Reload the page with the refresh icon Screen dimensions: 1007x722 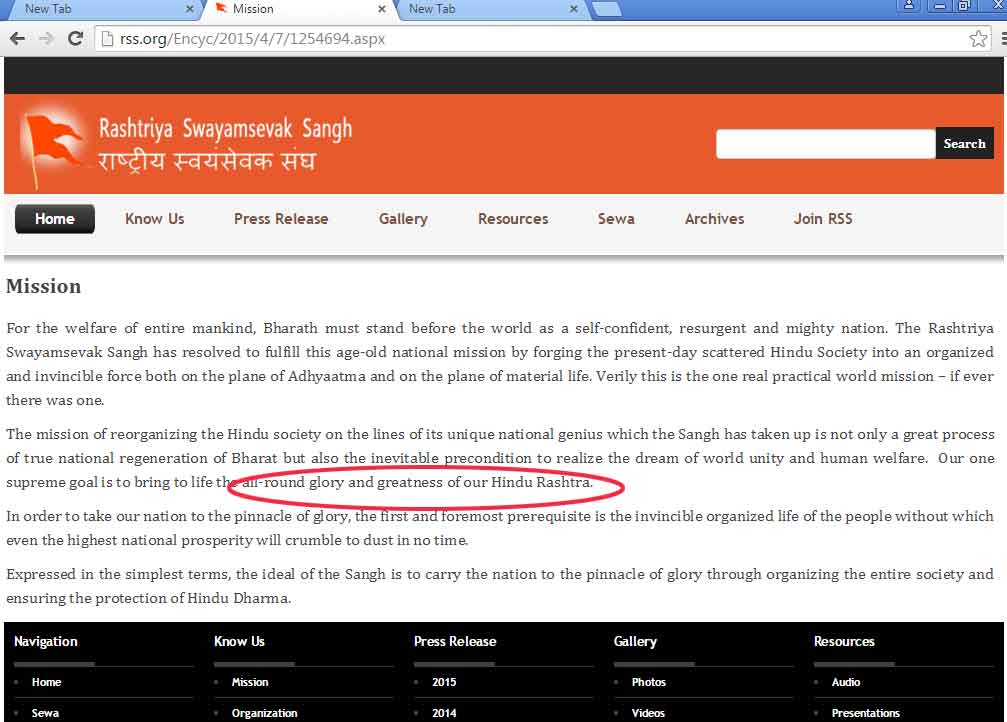(x=75, y=39)
